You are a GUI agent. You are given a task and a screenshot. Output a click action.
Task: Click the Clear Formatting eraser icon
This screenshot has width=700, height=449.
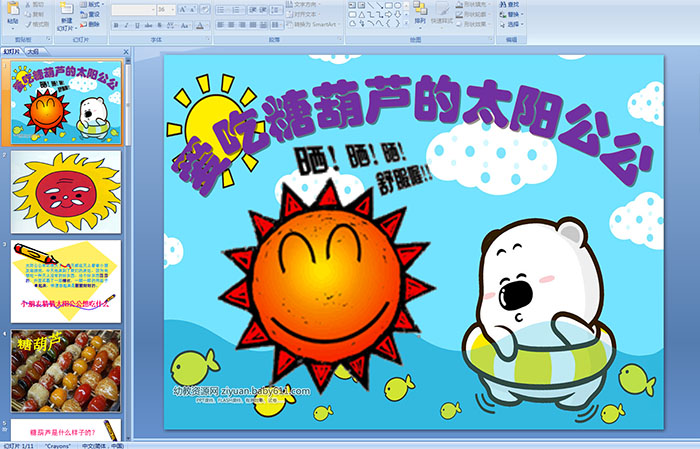point(205,9)
